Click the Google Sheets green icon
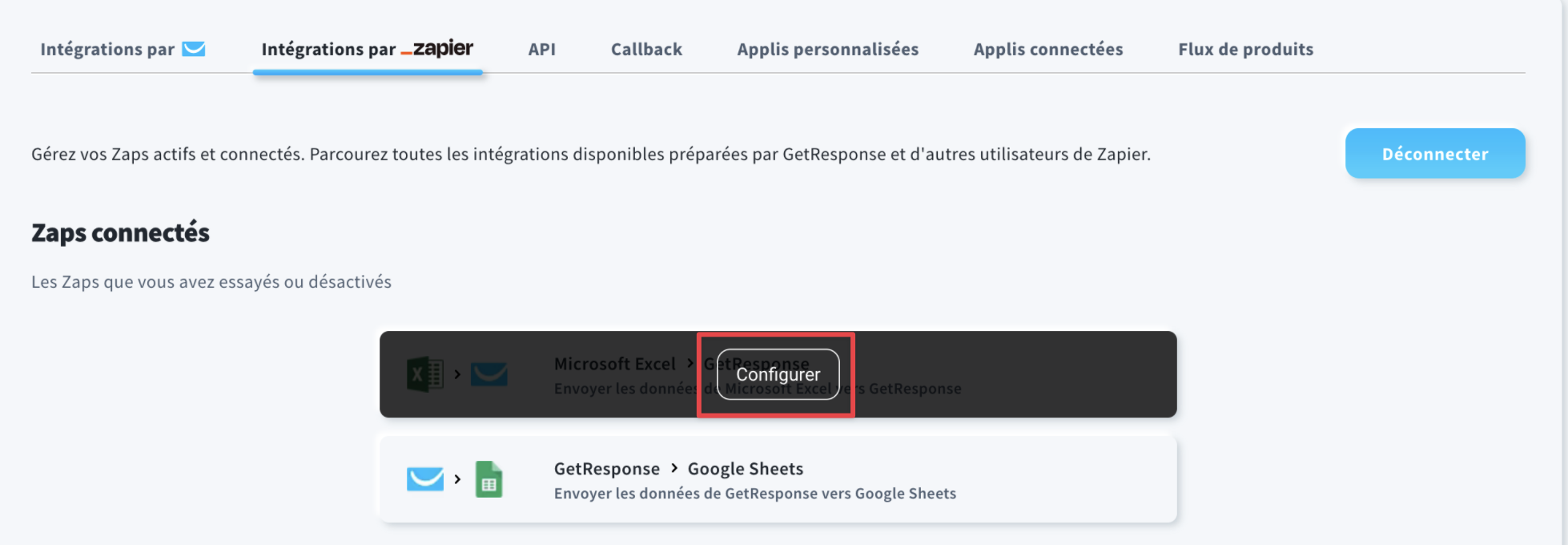Image resolution: width=1568 pixels, height=545 pixels. [x=488, y=479]
